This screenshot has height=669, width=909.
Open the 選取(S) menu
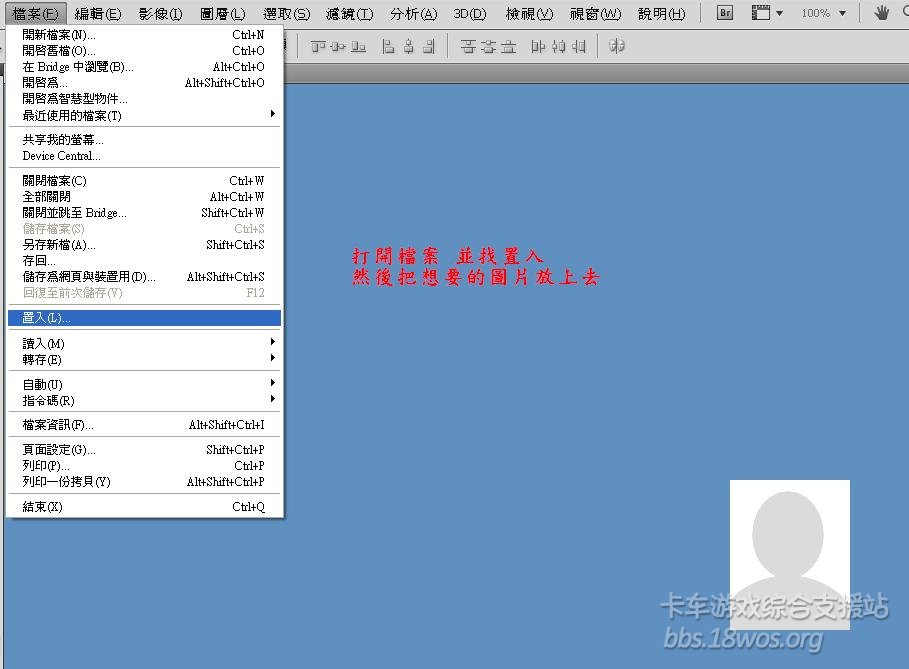(x=286, y=13)
